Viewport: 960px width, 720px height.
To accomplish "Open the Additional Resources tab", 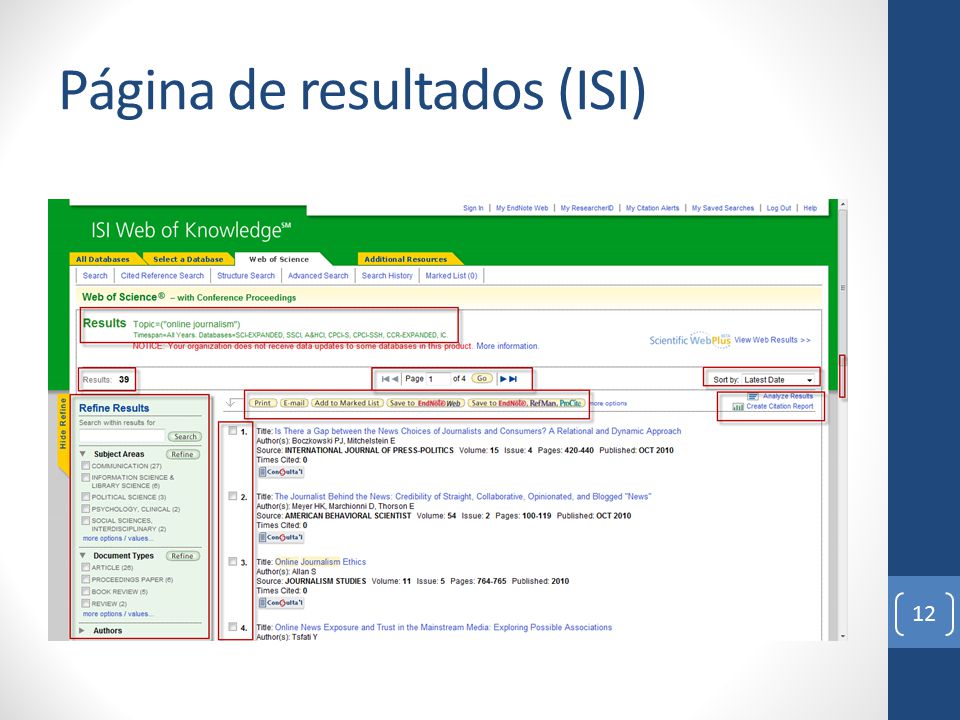I will coord(405,259).
